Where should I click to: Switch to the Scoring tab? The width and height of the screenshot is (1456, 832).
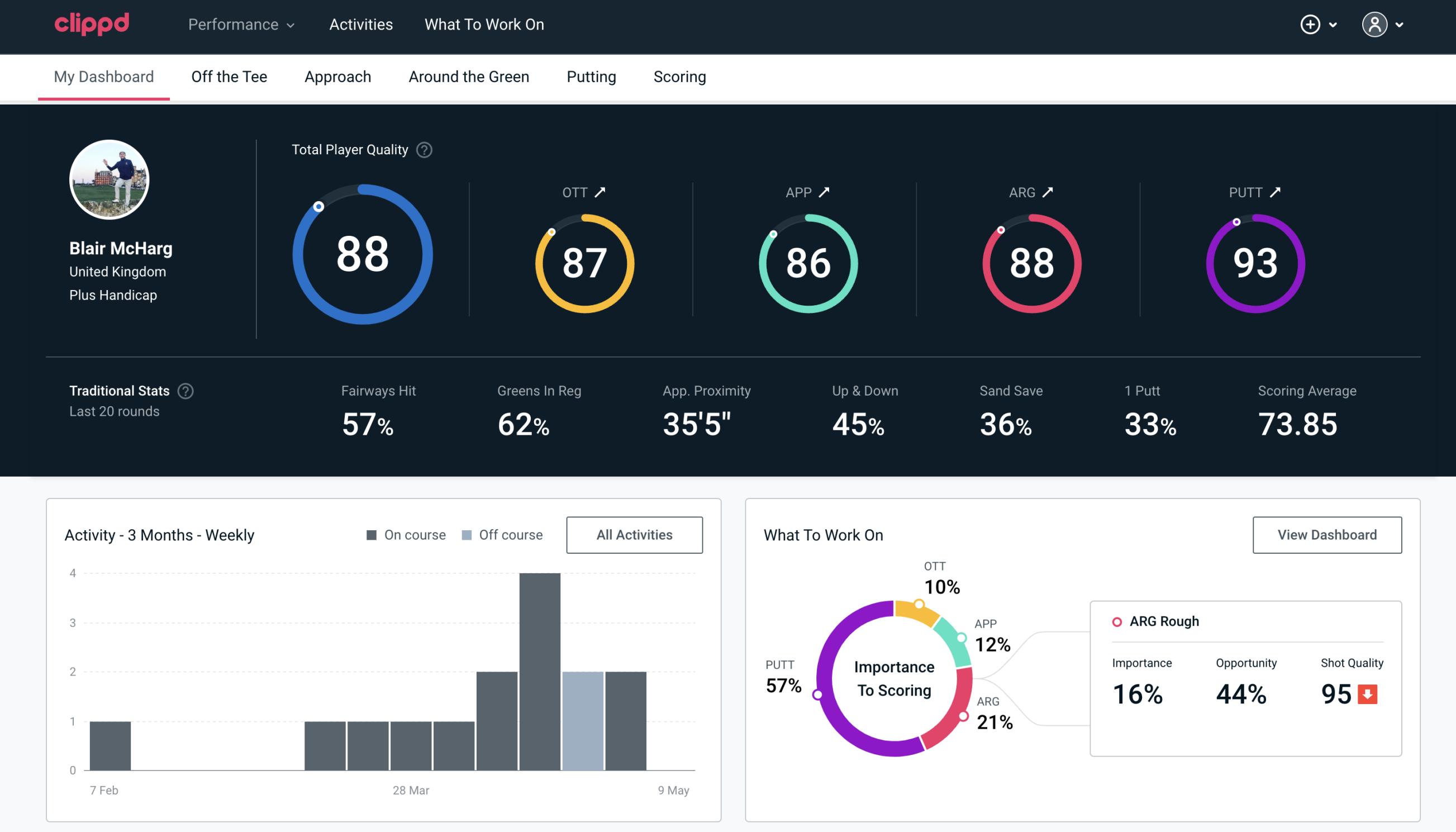679,76
